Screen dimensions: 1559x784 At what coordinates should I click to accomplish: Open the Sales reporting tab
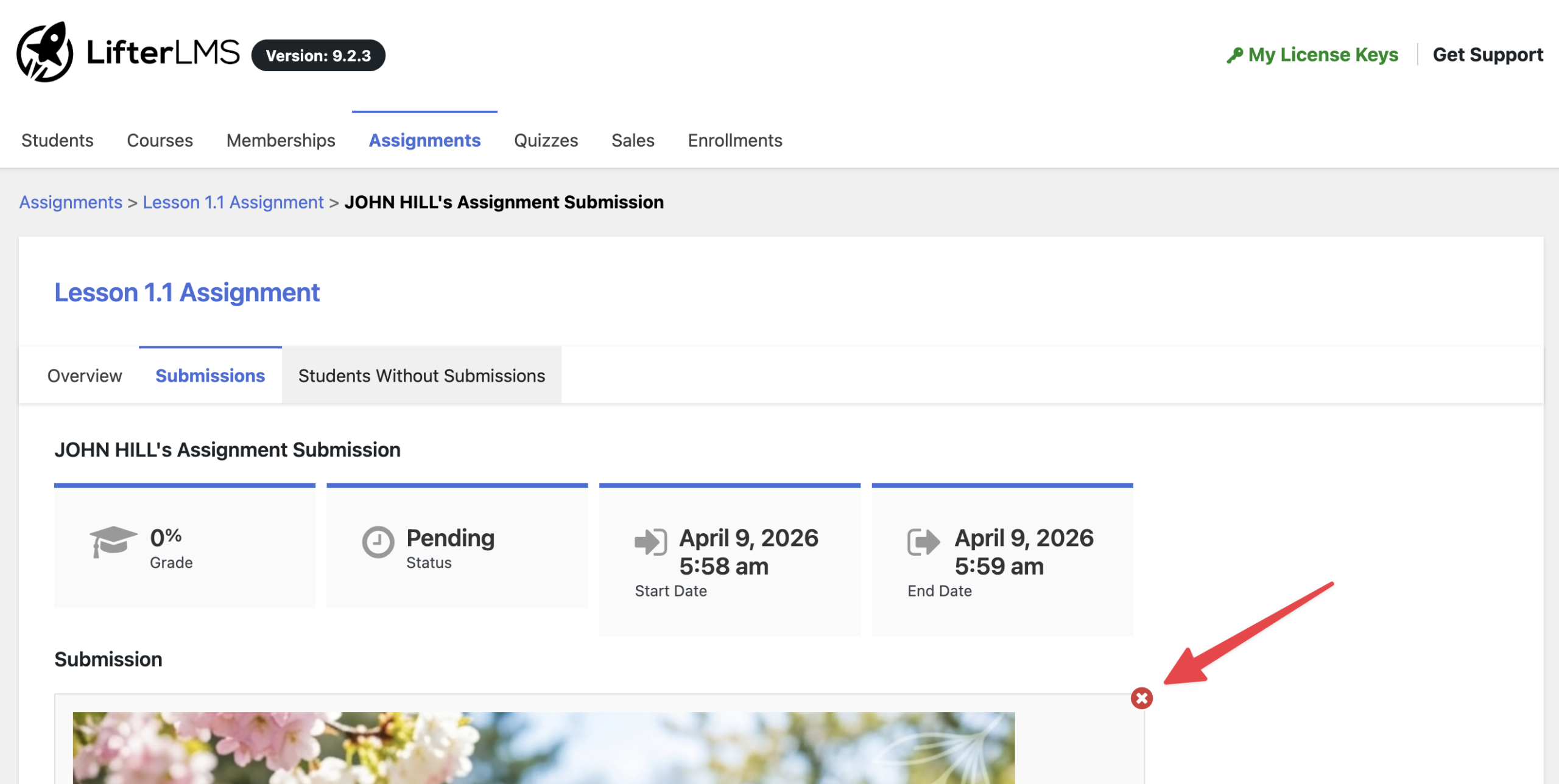(x=633, y=141)
